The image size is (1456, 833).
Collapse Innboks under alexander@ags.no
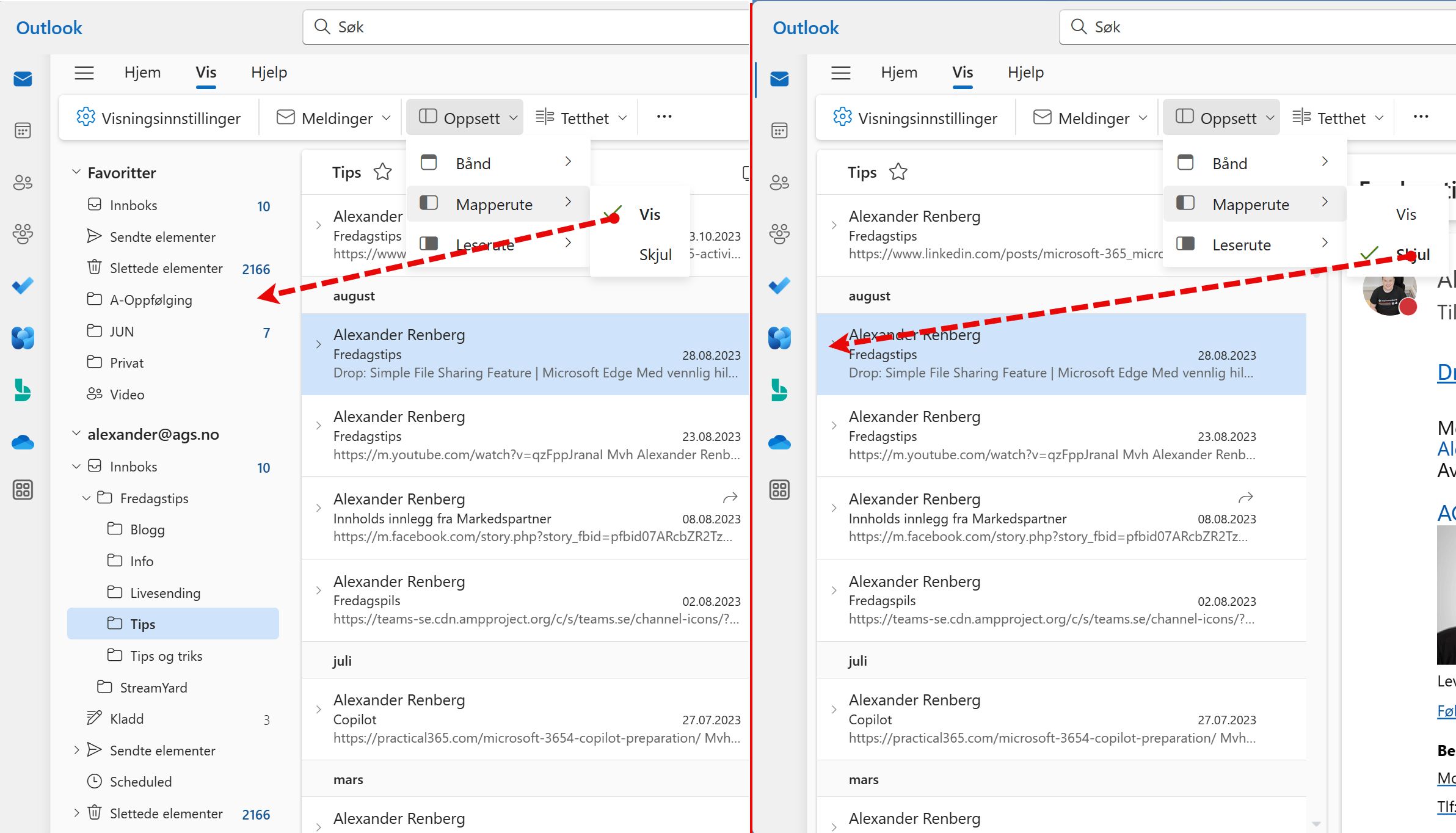[76, 467]
